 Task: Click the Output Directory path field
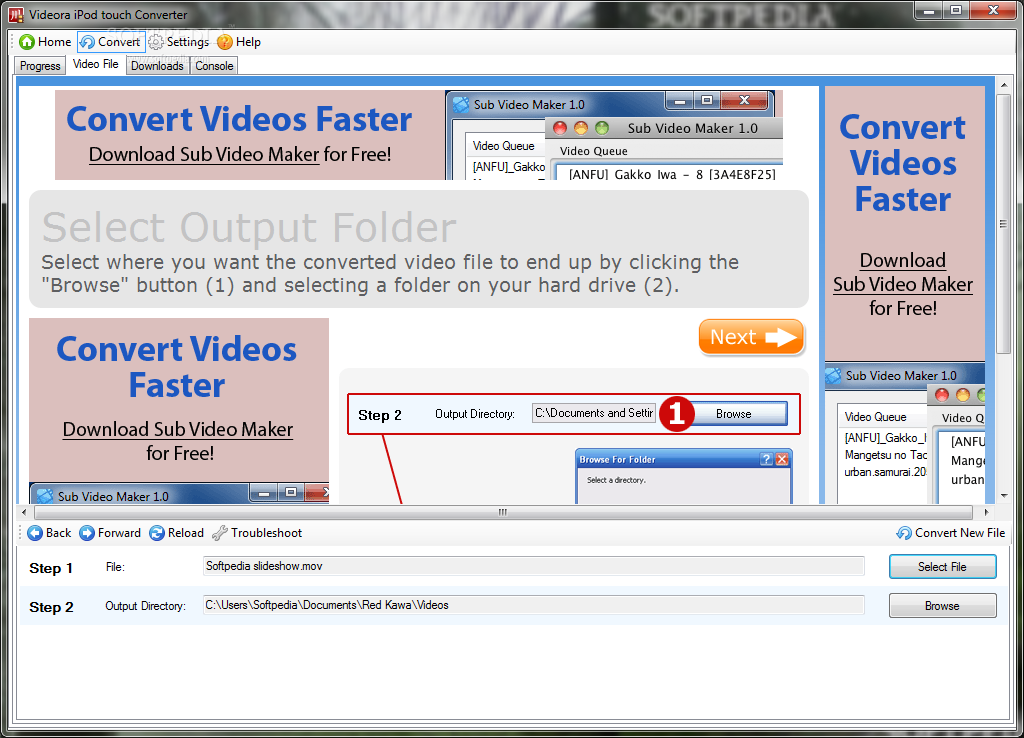point(534,605)
